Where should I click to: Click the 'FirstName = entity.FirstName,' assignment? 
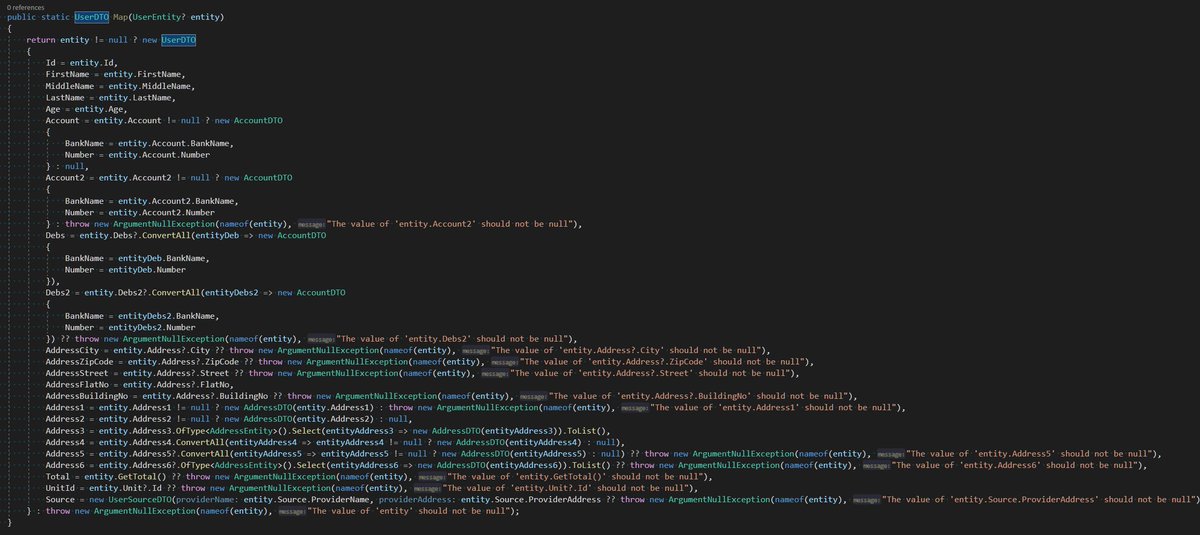pyautogui.click(x=116, y=74)
